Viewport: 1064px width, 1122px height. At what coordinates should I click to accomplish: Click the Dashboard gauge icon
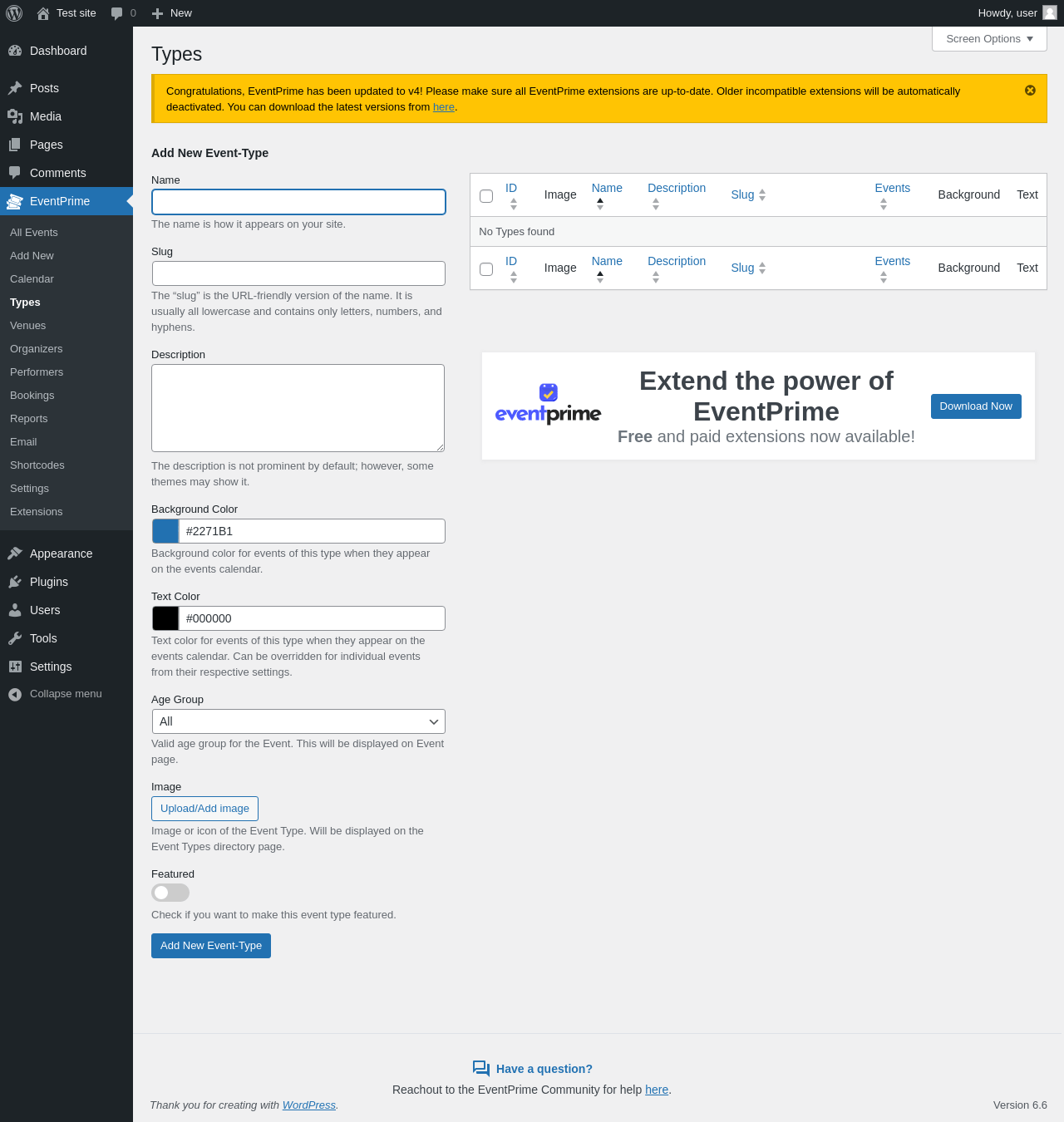pos(15,51)
